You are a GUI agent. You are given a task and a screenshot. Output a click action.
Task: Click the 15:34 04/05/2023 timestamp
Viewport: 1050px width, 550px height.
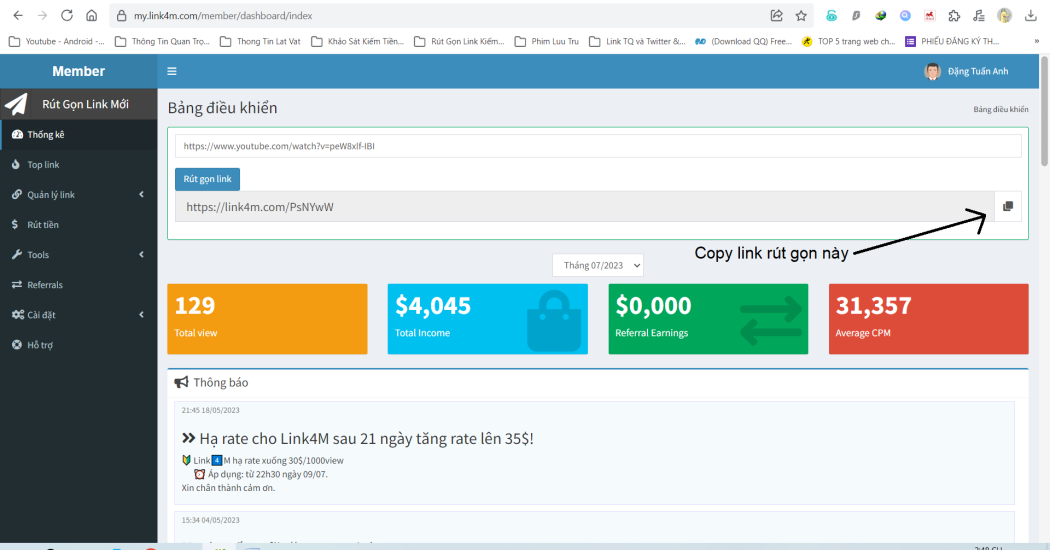point(210,520)
